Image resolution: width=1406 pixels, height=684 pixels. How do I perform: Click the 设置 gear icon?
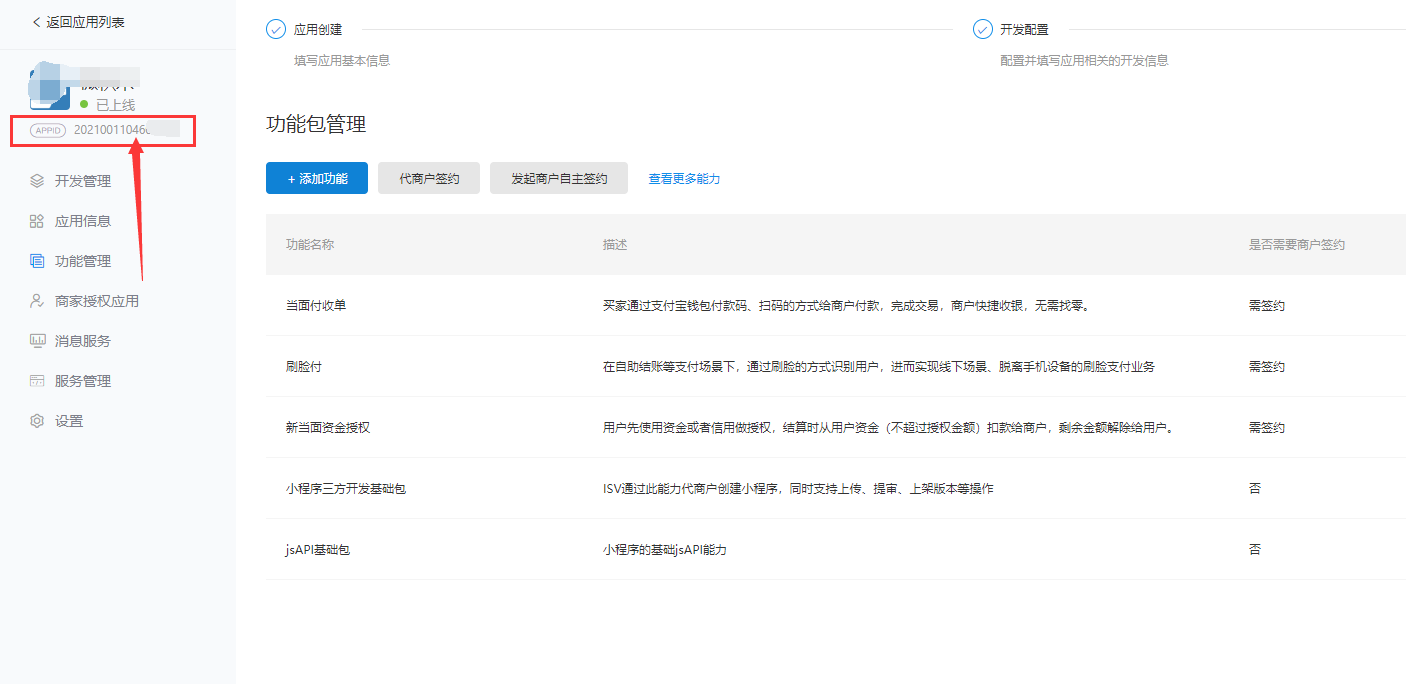tap(37, 421)
